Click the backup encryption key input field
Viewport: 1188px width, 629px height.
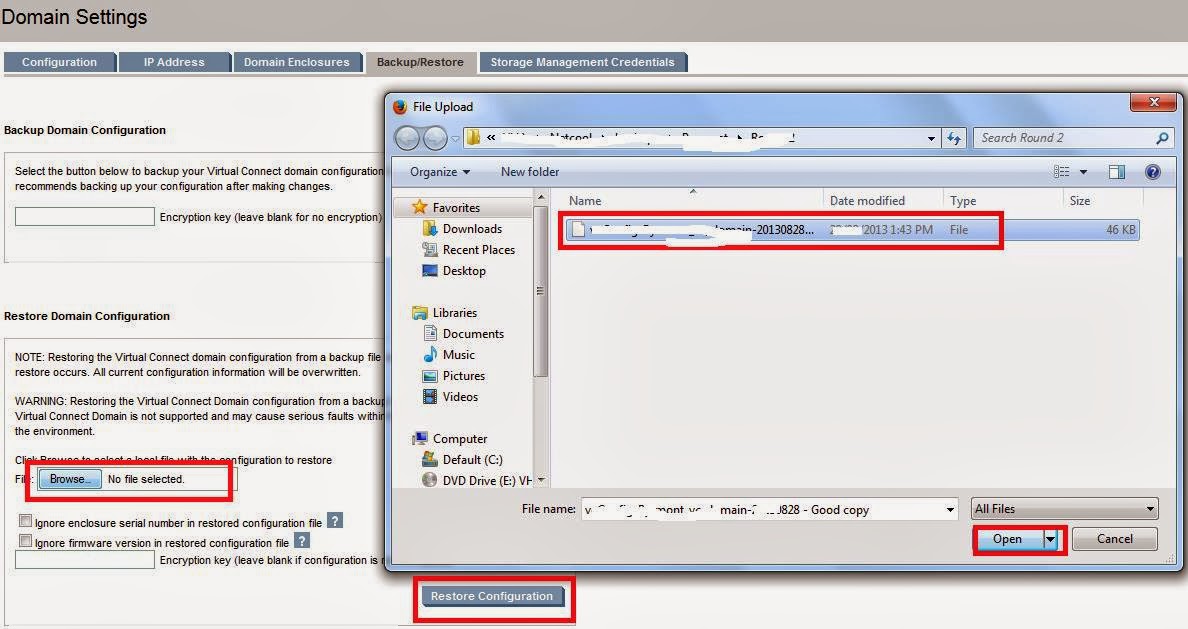click(85, 217)
